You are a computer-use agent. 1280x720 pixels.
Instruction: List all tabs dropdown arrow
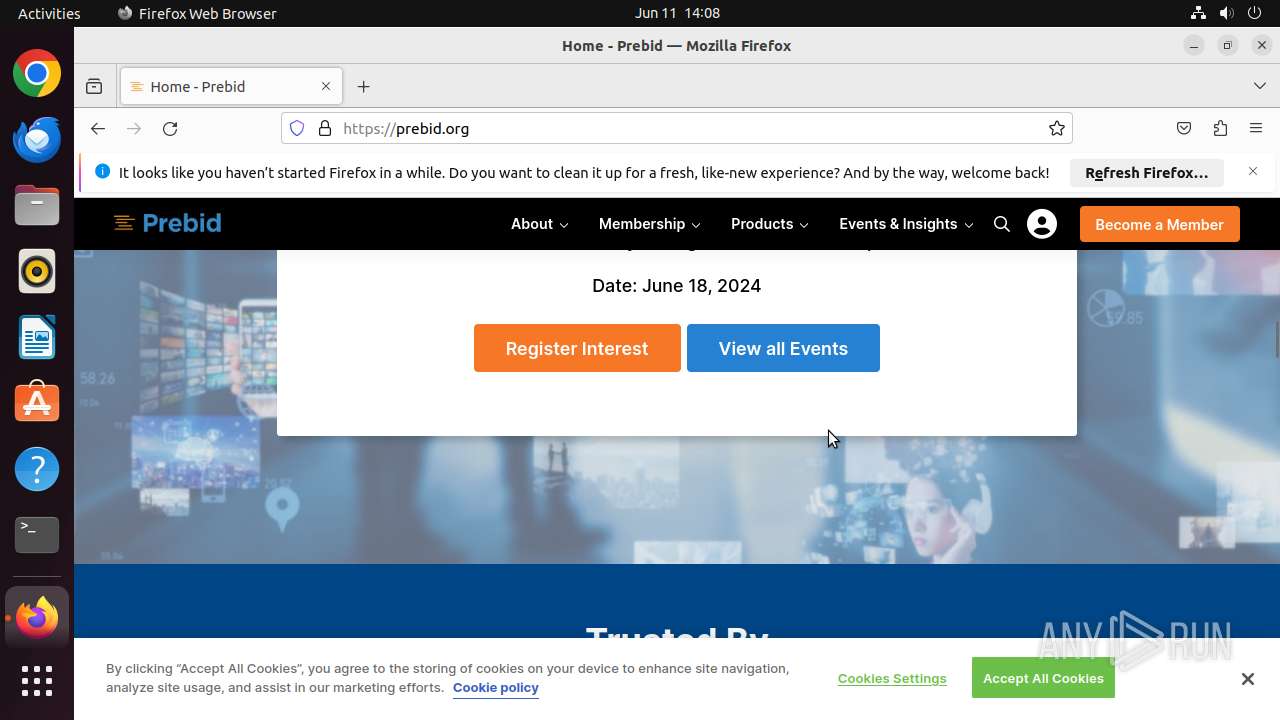1260,86
